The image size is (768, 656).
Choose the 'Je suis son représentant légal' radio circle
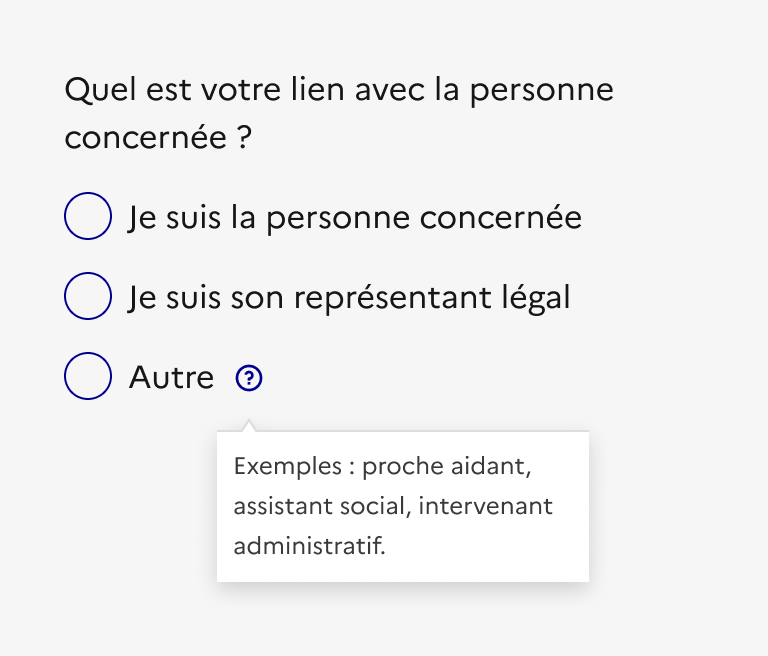click(x=88, y=296)
